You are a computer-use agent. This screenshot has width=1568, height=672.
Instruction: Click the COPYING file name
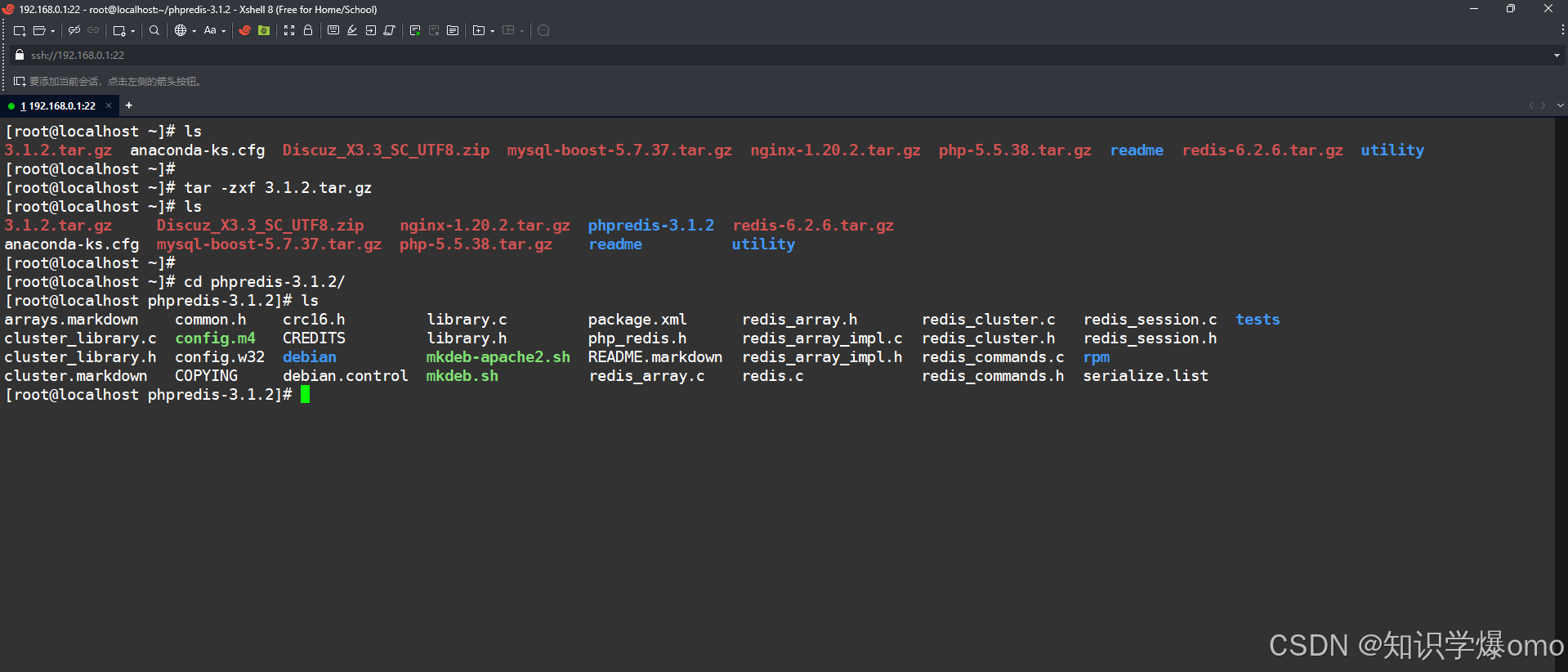click(206, 375)
